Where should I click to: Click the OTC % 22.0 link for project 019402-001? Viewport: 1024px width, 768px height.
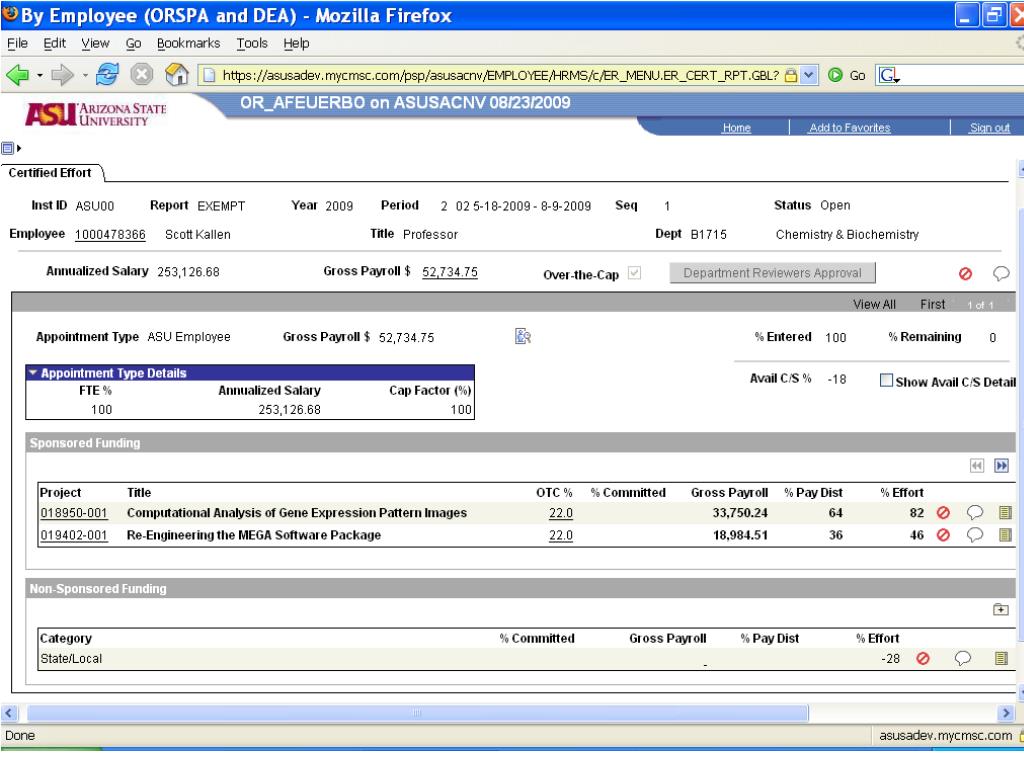pyautogui.click(x=560, y=535)
